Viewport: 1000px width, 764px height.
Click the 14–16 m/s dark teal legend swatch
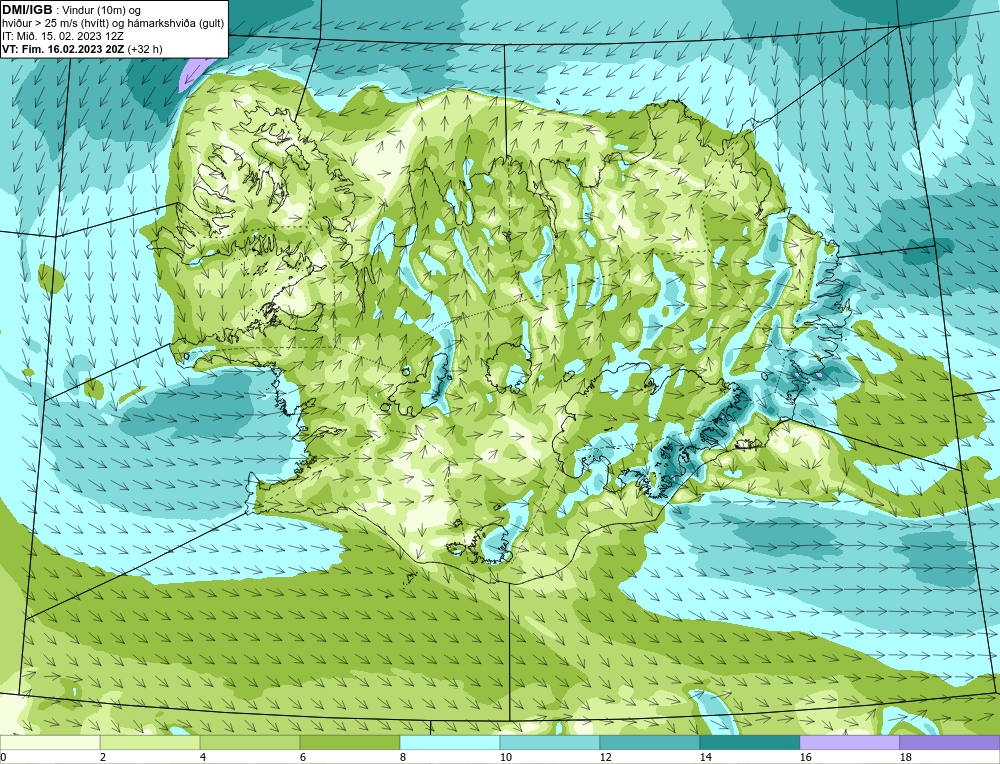click(x=750, y=743)
